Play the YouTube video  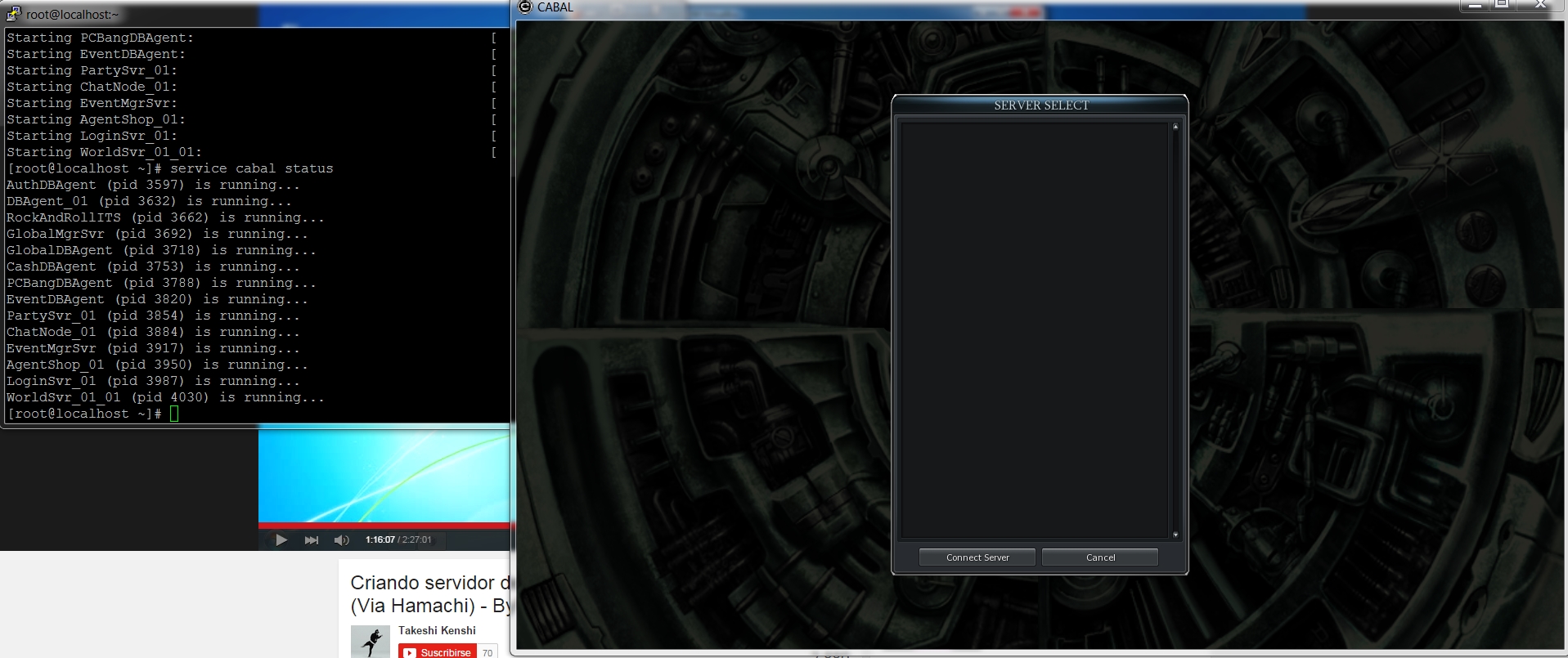point(281,539)
